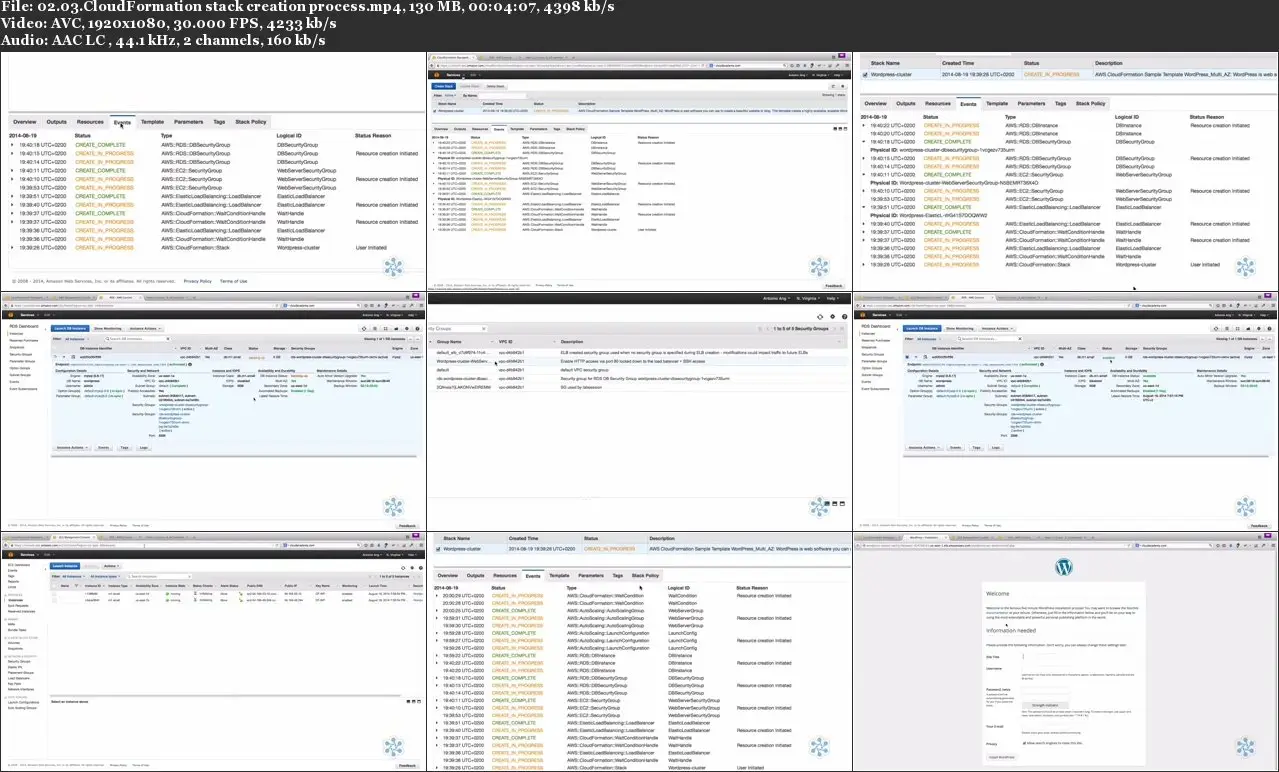Viewport: 1279px width, 772px height.
Task: Click Show Monitoring in fourth frame
Action: point(108,328)
